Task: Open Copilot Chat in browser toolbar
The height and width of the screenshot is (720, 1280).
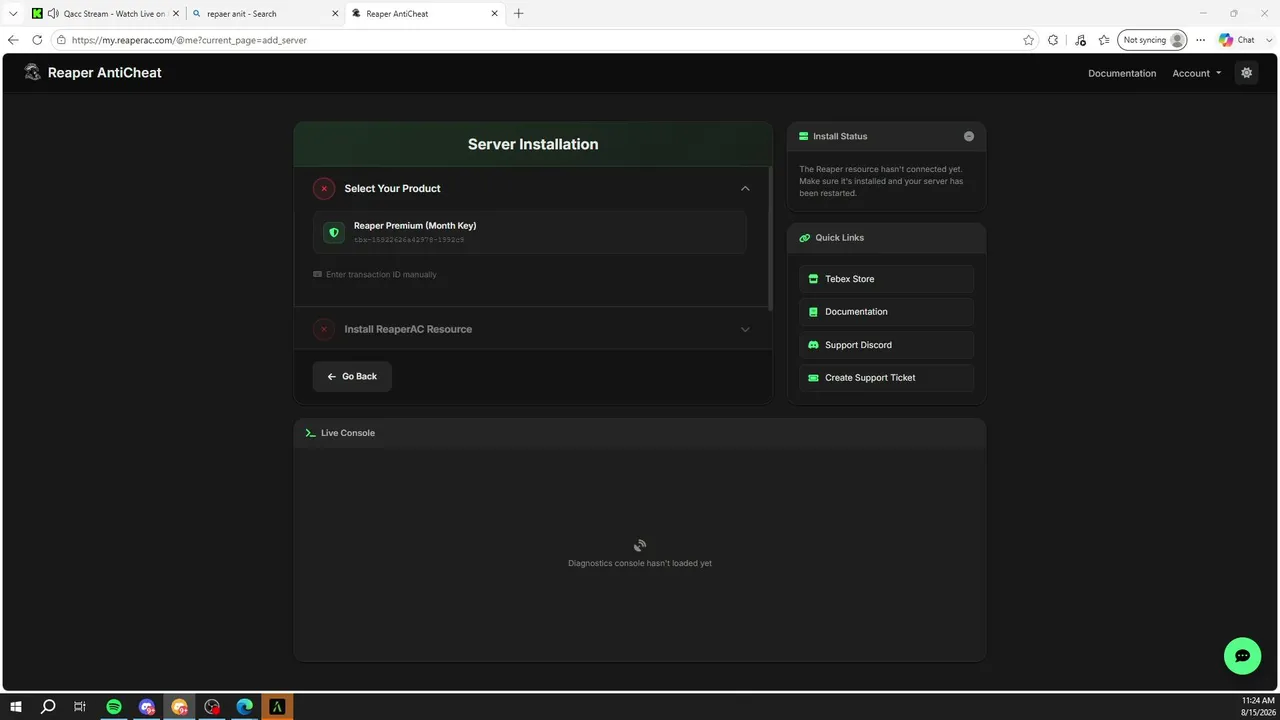Action: 1237,40
